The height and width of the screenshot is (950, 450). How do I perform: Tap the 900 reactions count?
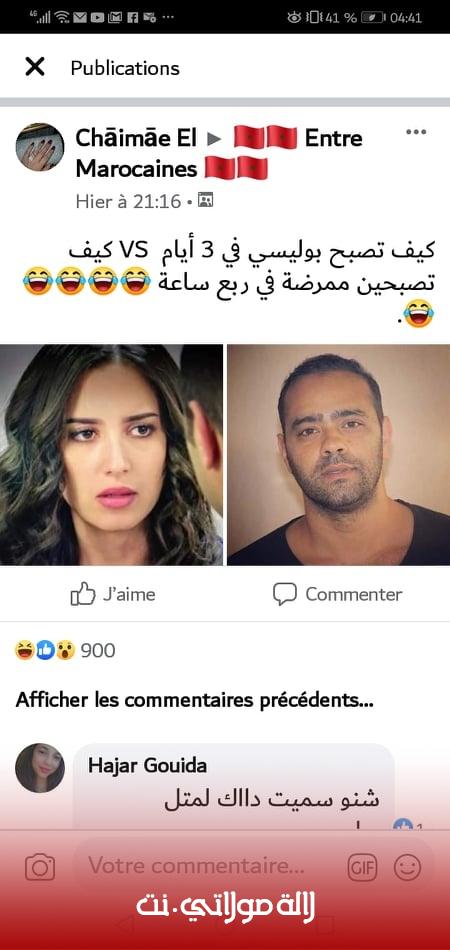click(x=98, y=651)
